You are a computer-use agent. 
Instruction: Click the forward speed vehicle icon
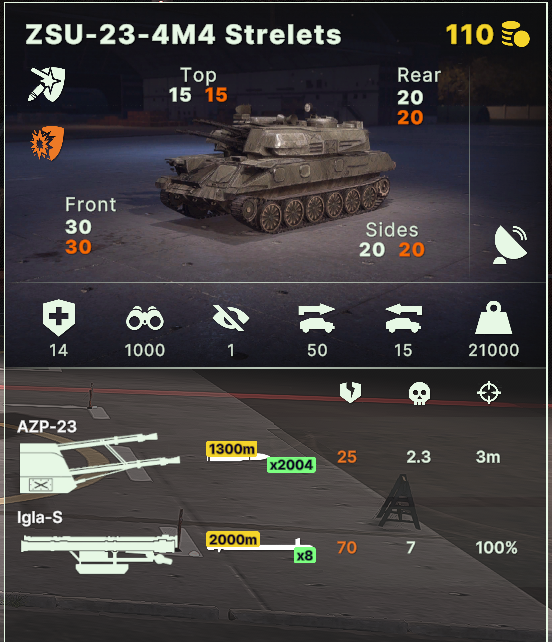(317, 319)
